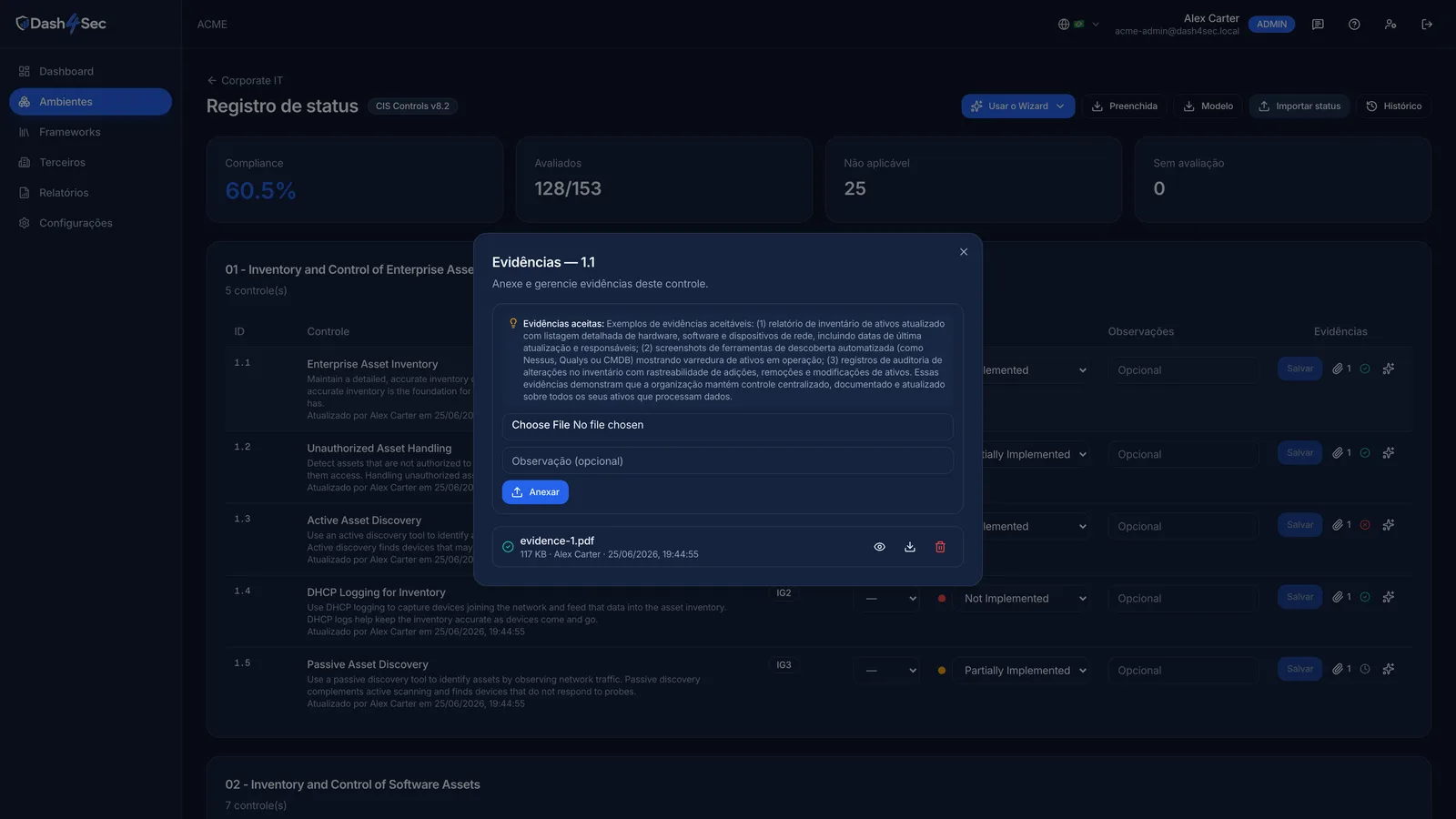
Task: Open user settings icon in the header
Action: 1390,25
